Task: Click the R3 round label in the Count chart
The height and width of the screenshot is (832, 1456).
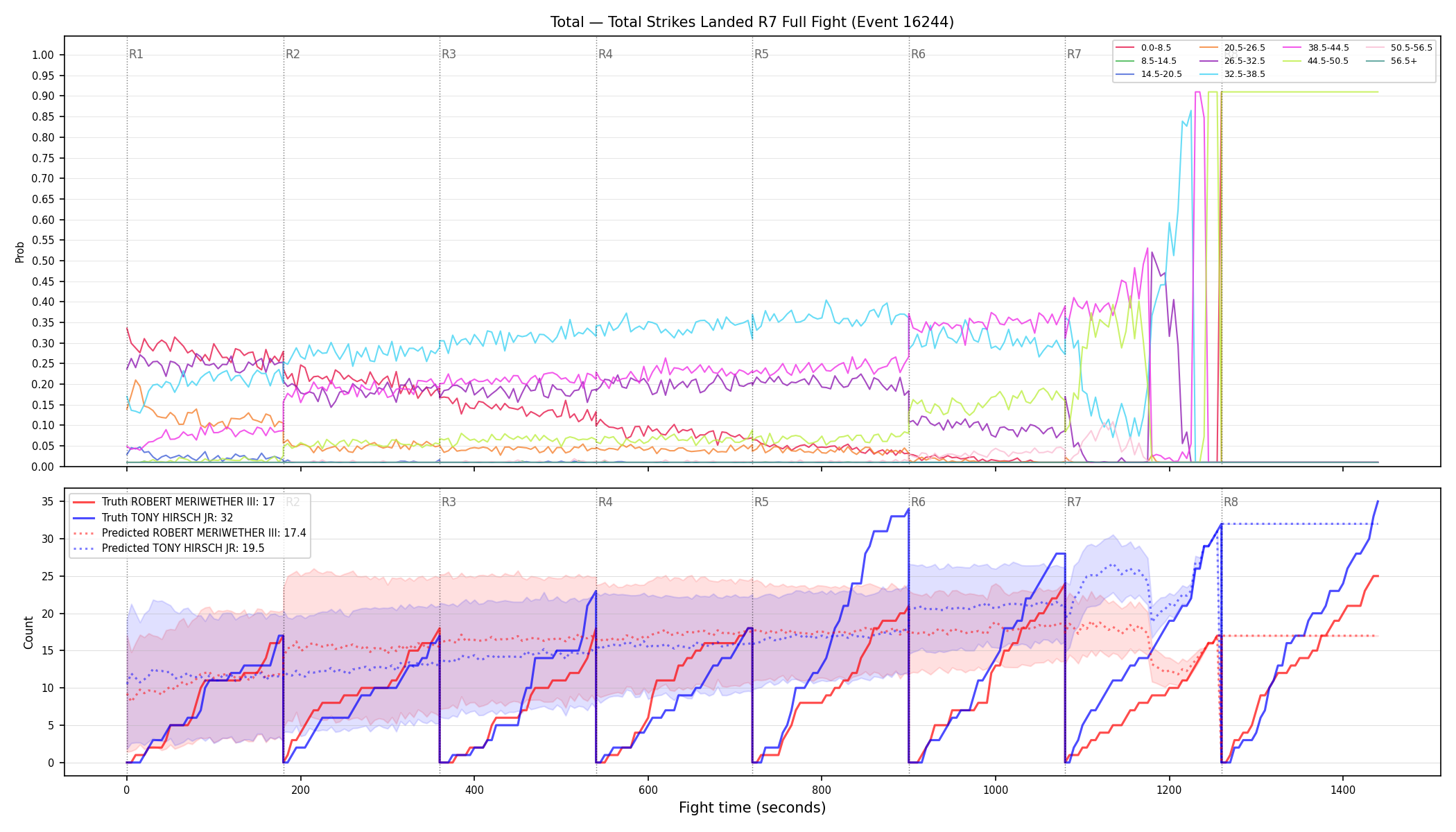Action: pos(449,502)
